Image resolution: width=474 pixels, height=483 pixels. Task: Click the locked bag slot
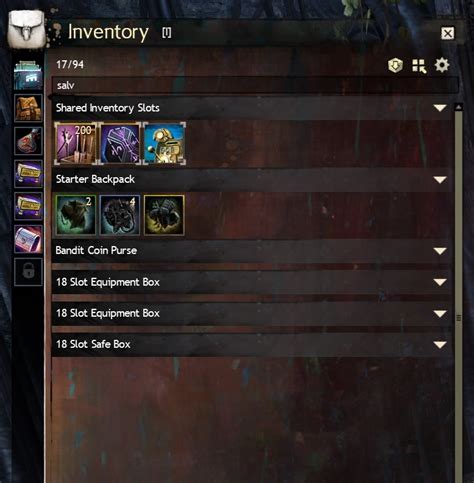[28, 272]
